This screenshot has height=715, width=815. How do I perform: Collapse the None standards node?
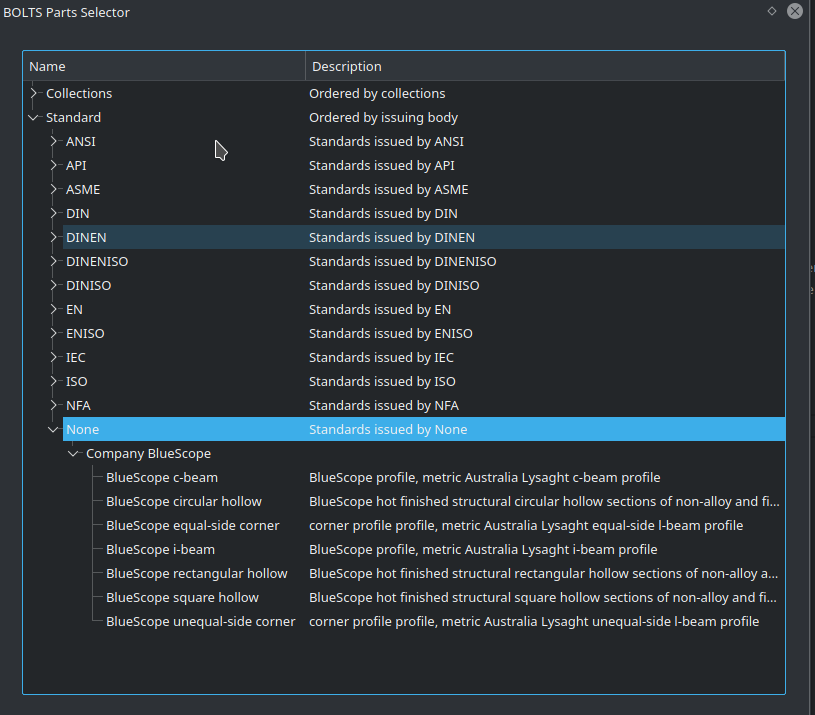point(53,429)
